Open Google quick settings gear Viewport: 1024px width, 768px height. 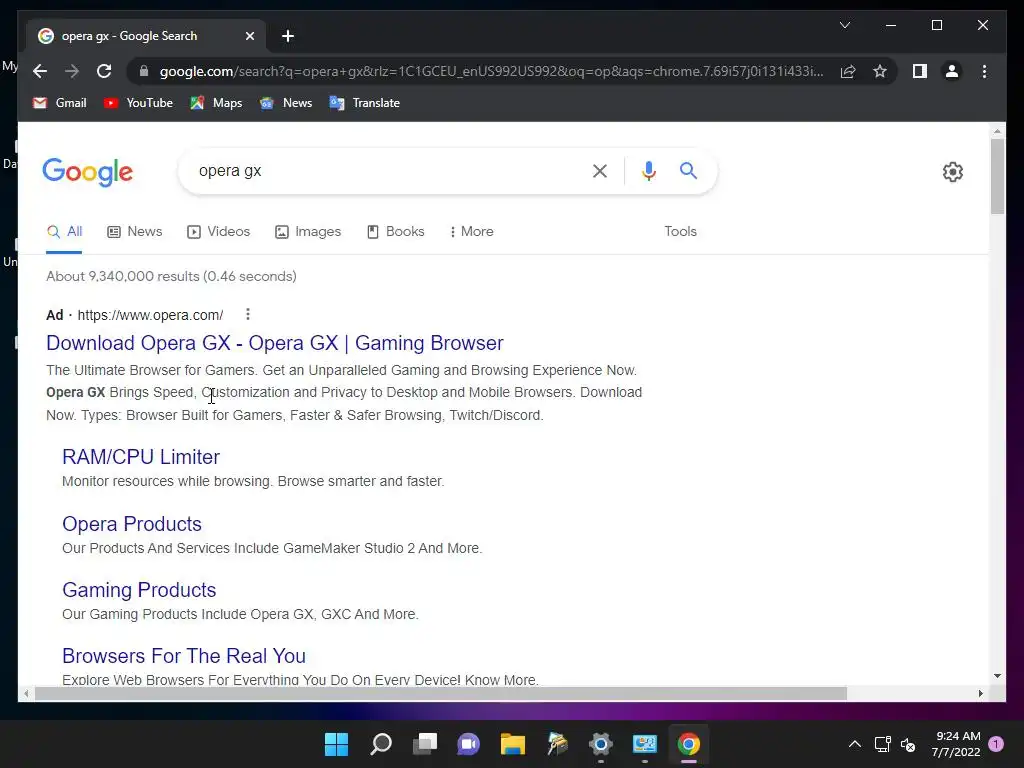(x=953, y=172)
